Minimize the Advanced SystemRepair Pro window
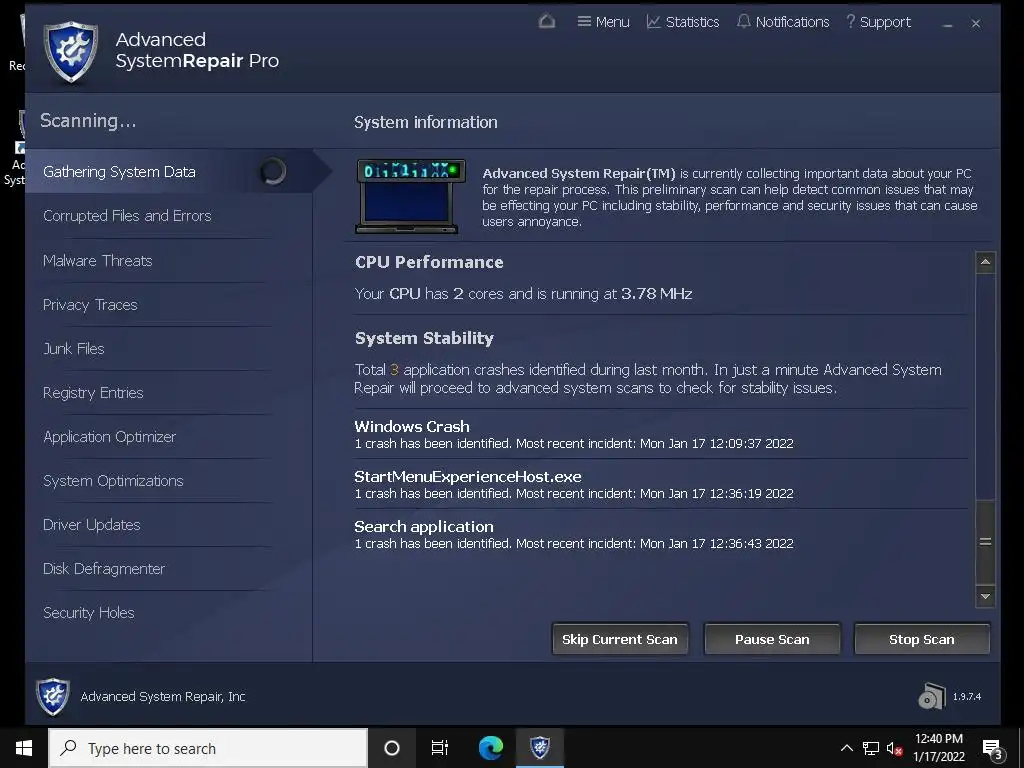Viewport: 1024px width, 768px height. (x=948, y=24)
